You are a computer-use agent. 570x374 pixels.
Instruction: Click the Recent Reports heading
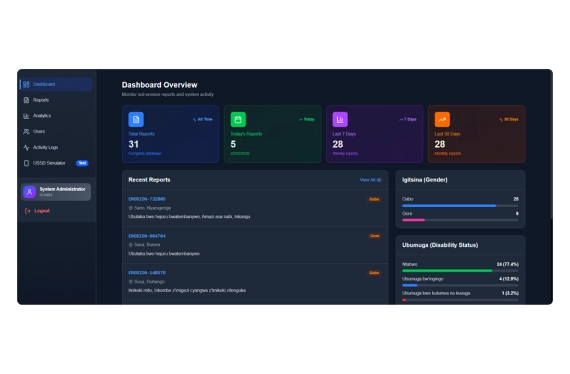149,180
